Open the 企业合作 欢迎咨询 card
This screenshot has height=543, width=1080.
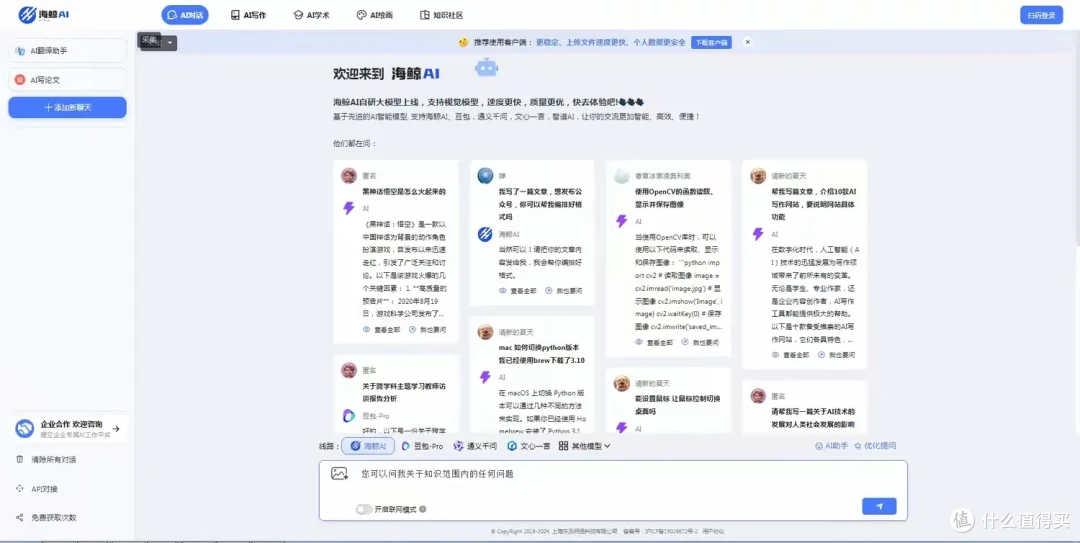[69, 429]
